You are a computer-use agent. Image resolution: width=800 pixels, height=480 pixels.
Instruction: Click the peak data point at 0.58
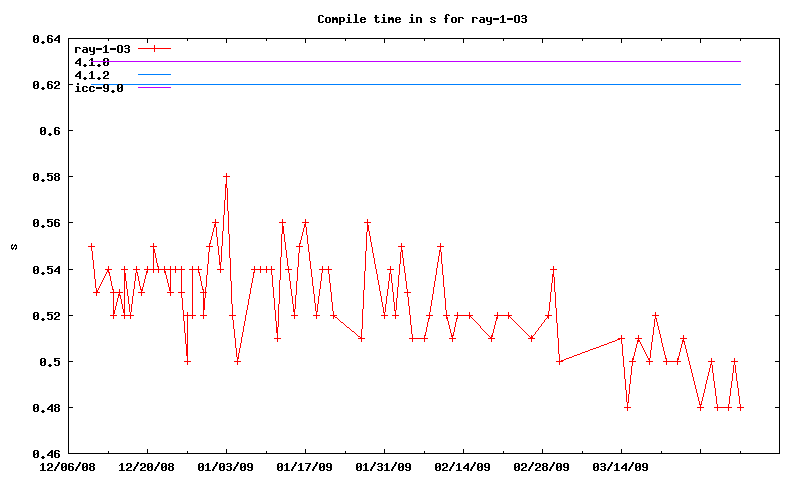pyautogui.click(x=226, y=177)
